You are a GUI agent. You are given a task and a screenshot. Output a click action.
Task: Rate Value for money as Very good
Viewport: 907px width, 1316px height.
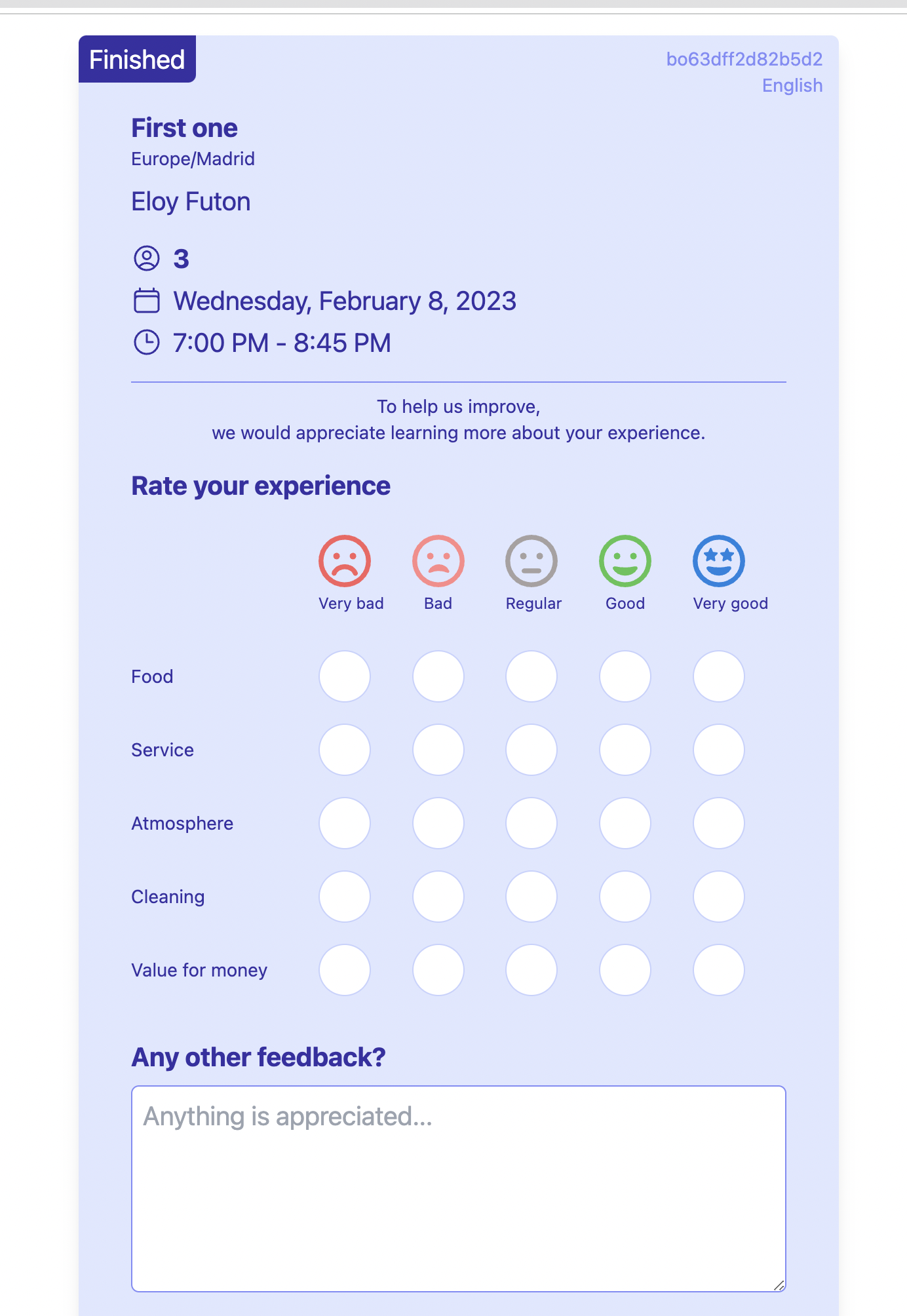coord(719,970)
